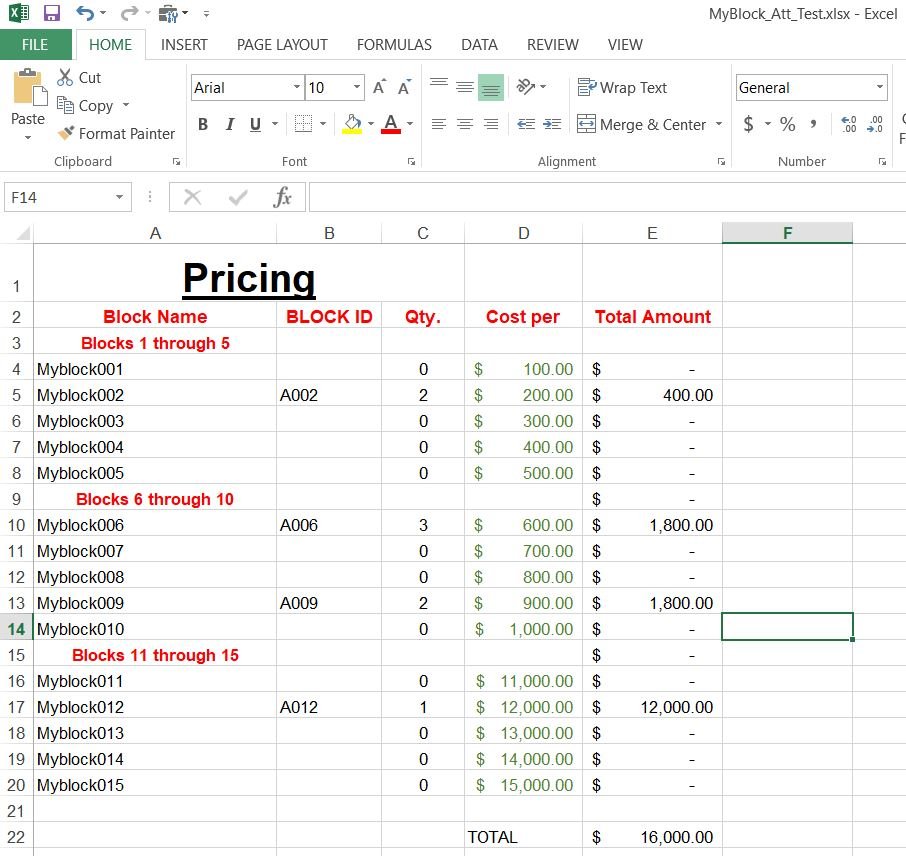Click the Undo arrow icon

pyautogui.click(x=85, y=14)
